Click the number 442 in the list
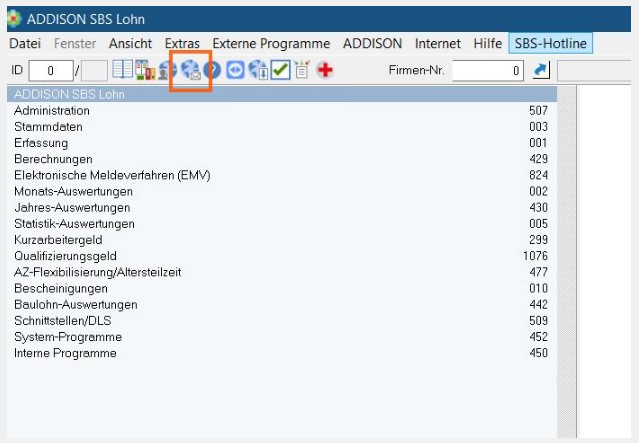Viewport: 639px width, 443px height. (x=538, y=304)
